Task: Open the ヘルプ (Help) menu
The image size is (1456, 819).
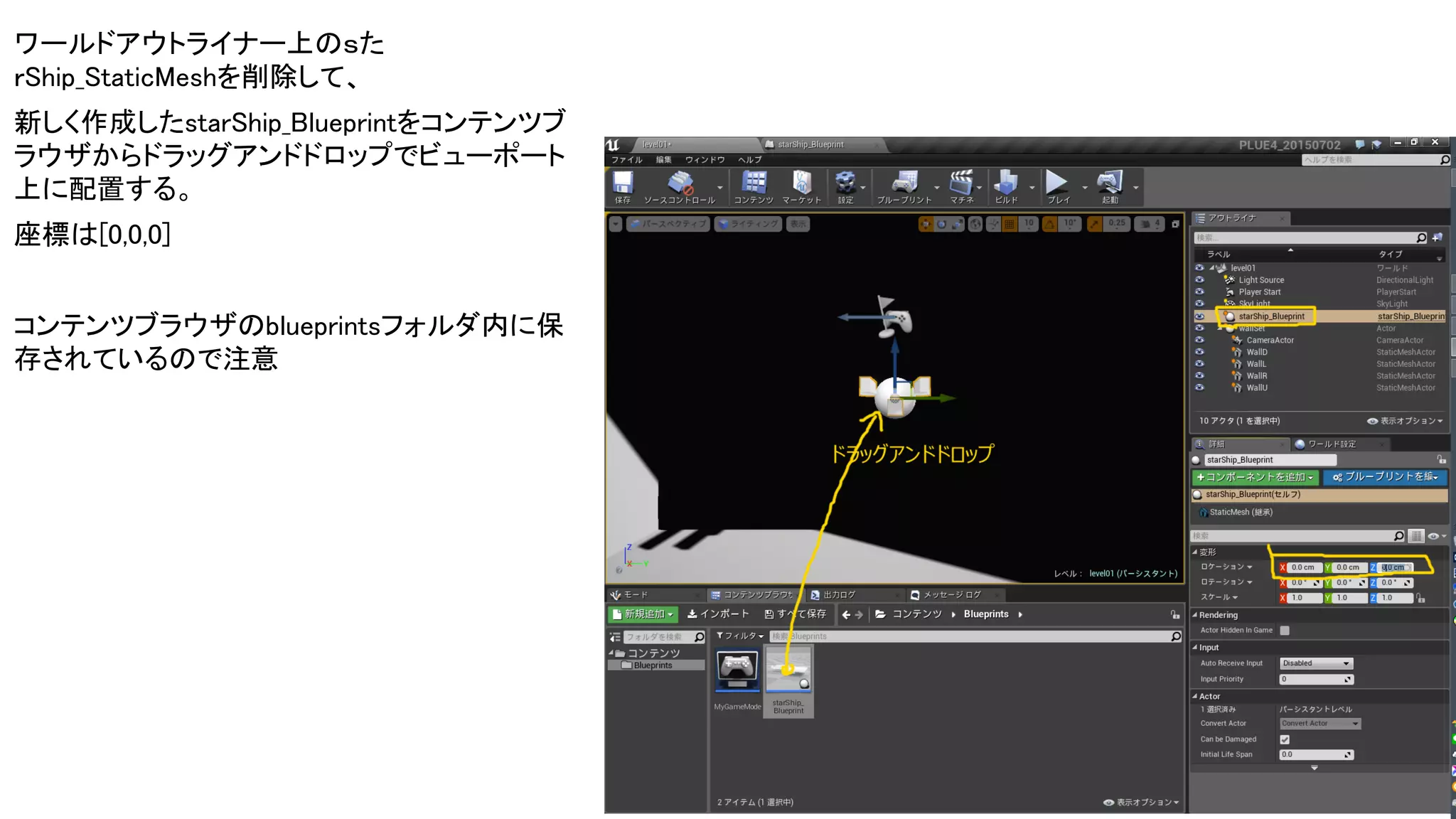Action: 750,160
